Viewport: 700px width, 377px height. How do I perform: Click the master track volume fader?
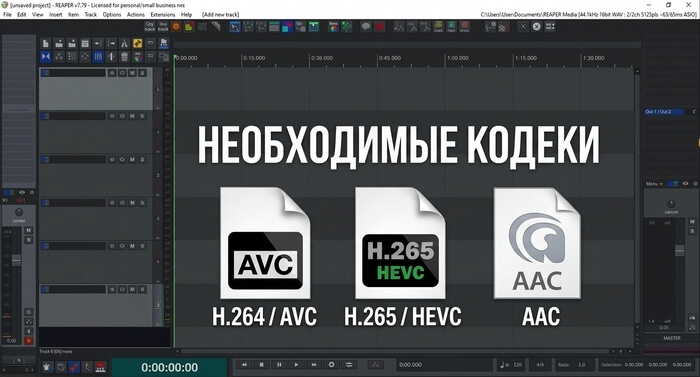(x=679, y=251)
